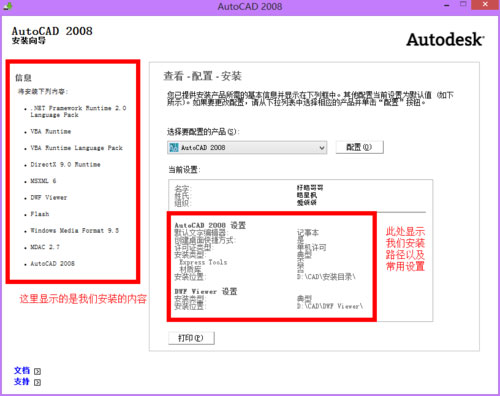Select 'AutoCAD 2008' in the install list
The image size is (500, 396).
pyautogui.click(x=53, y=263)
